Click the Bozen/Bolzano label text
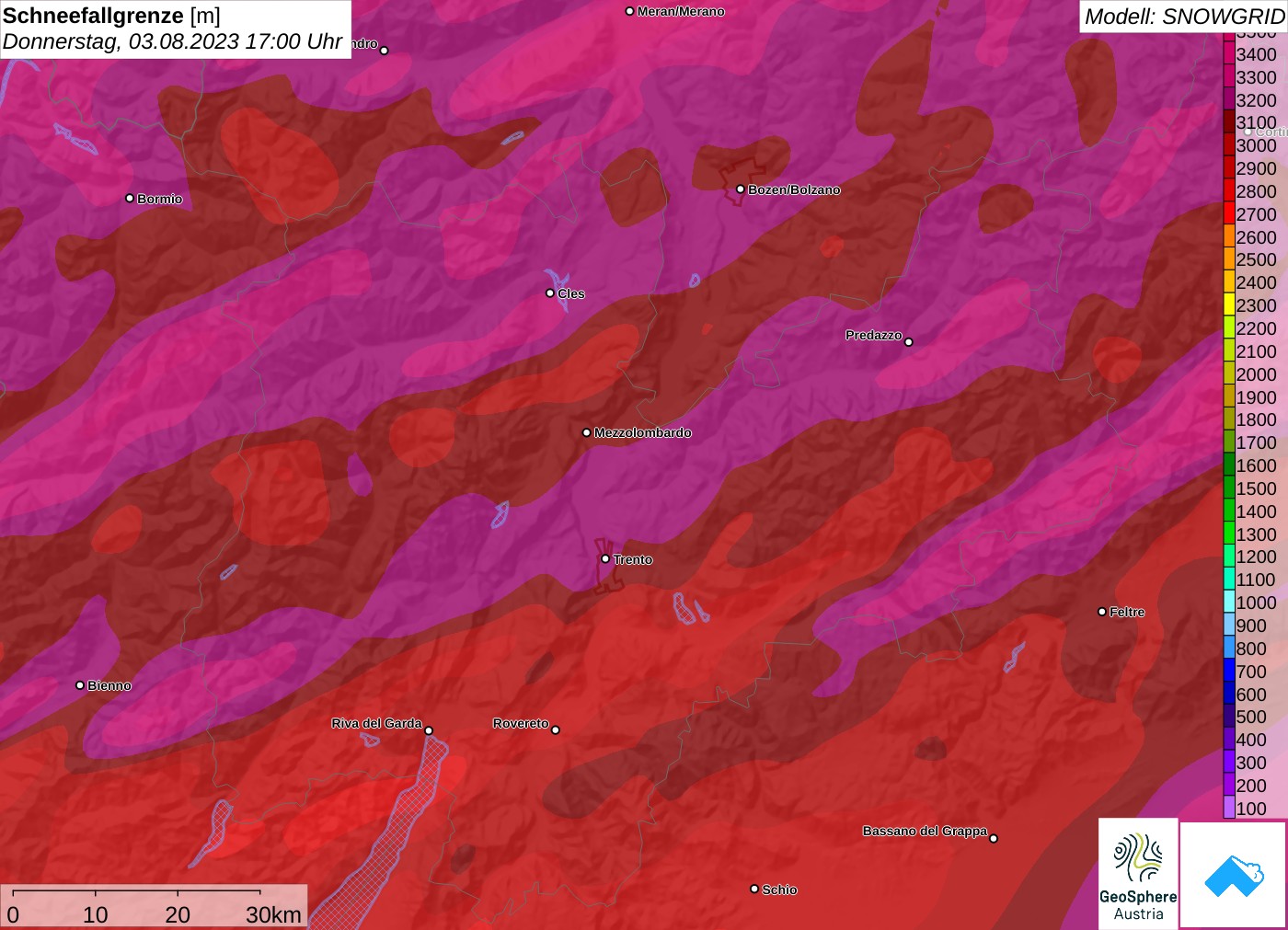 coord(794,189)
